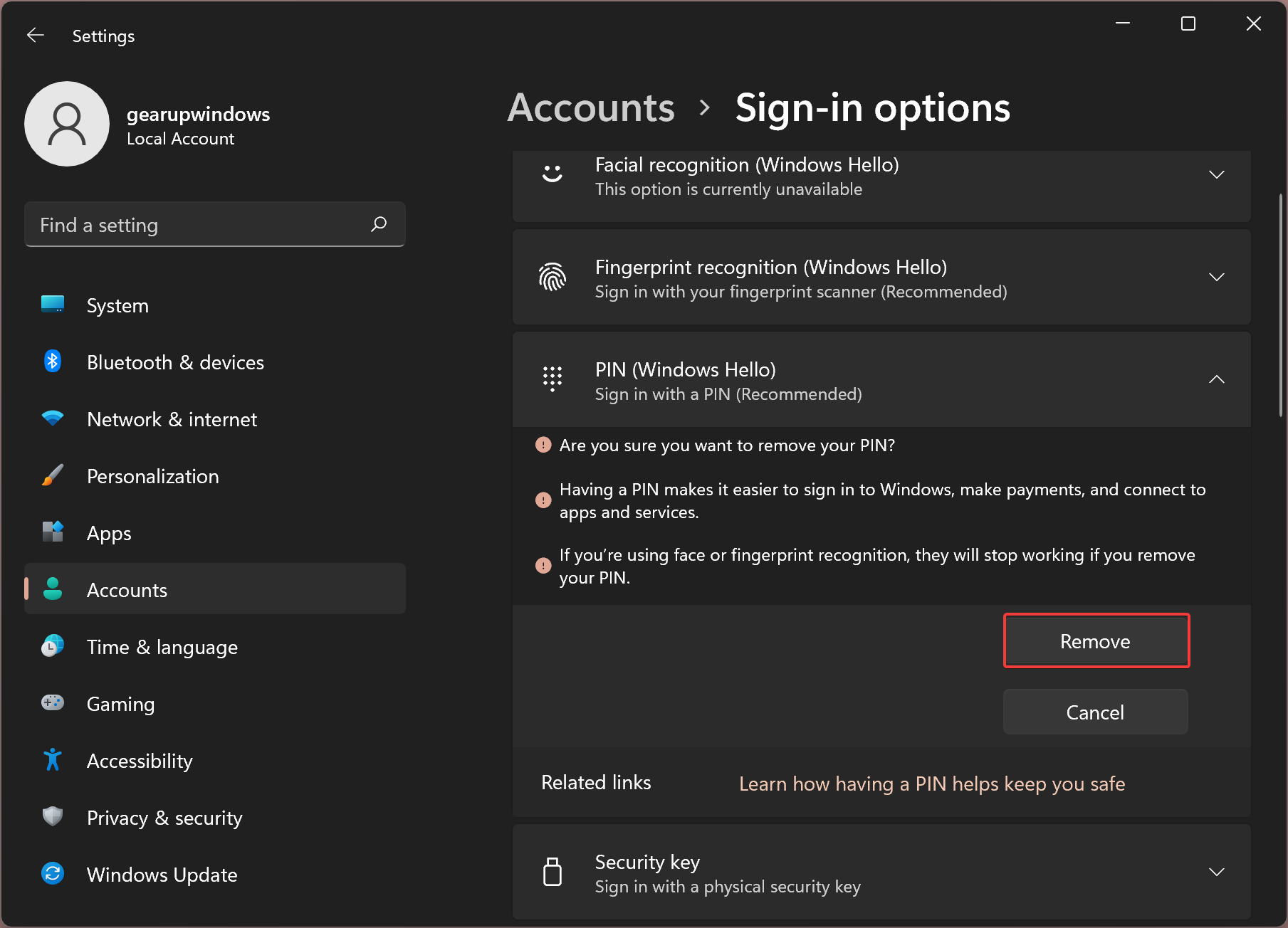Click the Security key USB icon
The height and width of the screenshot is (928, 1288).
tap(553, 872)
